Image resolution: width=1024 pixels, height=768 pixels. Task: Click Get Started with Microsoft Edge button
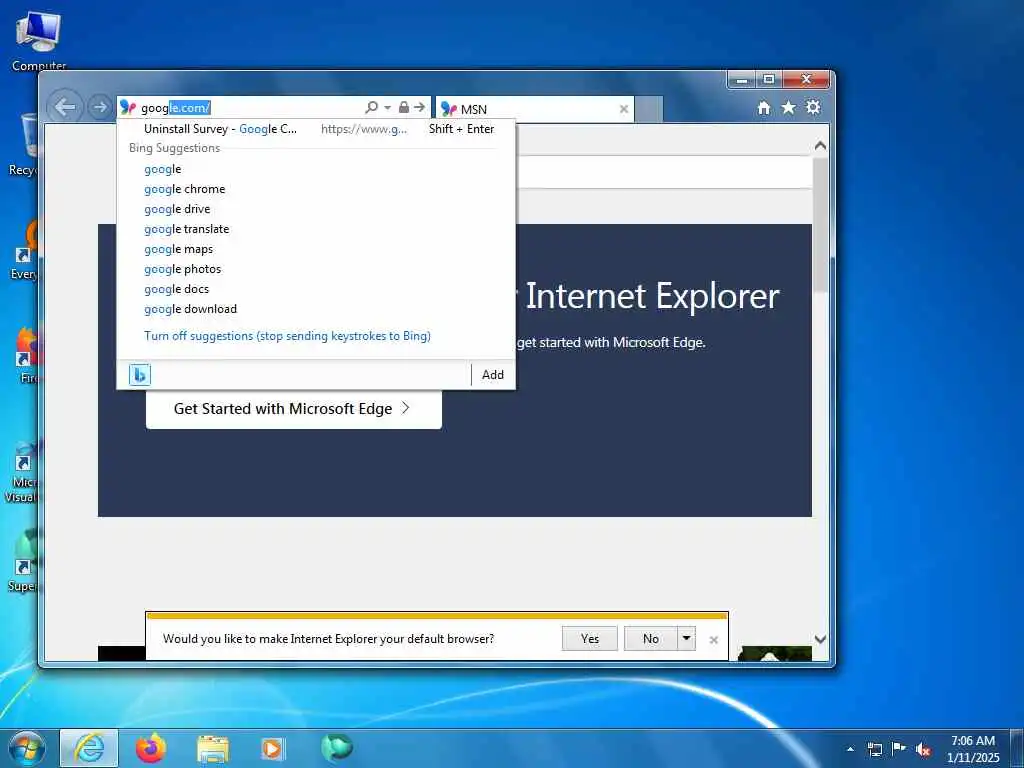(294, 409)
